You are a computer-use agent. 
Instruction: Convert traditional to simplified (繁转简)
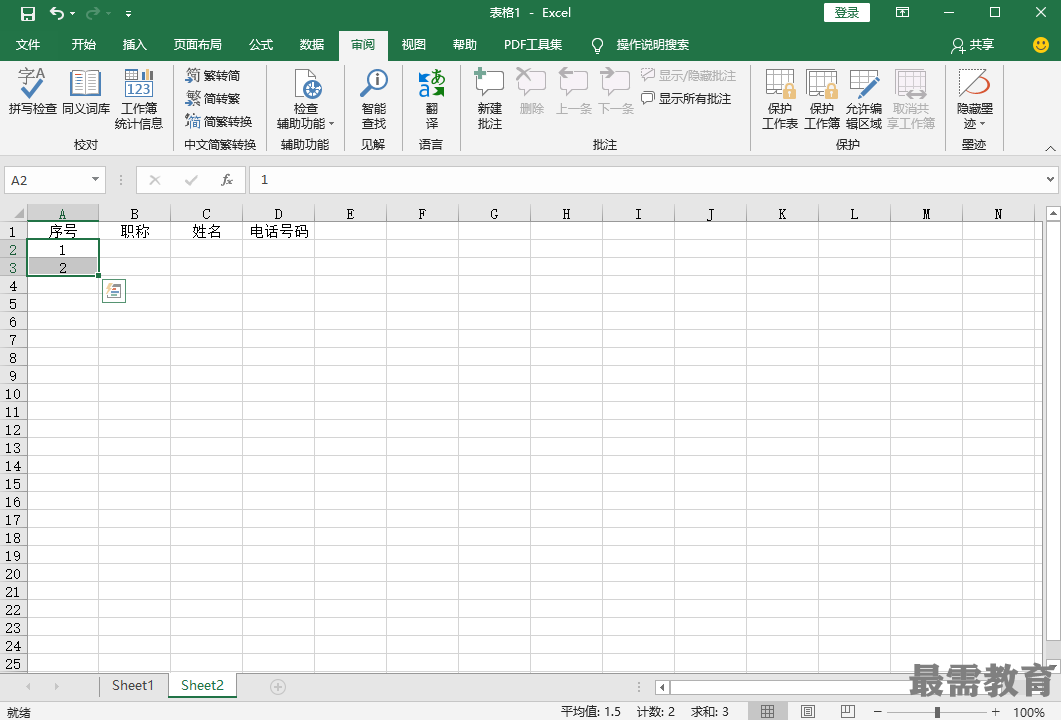pos(214,76)
